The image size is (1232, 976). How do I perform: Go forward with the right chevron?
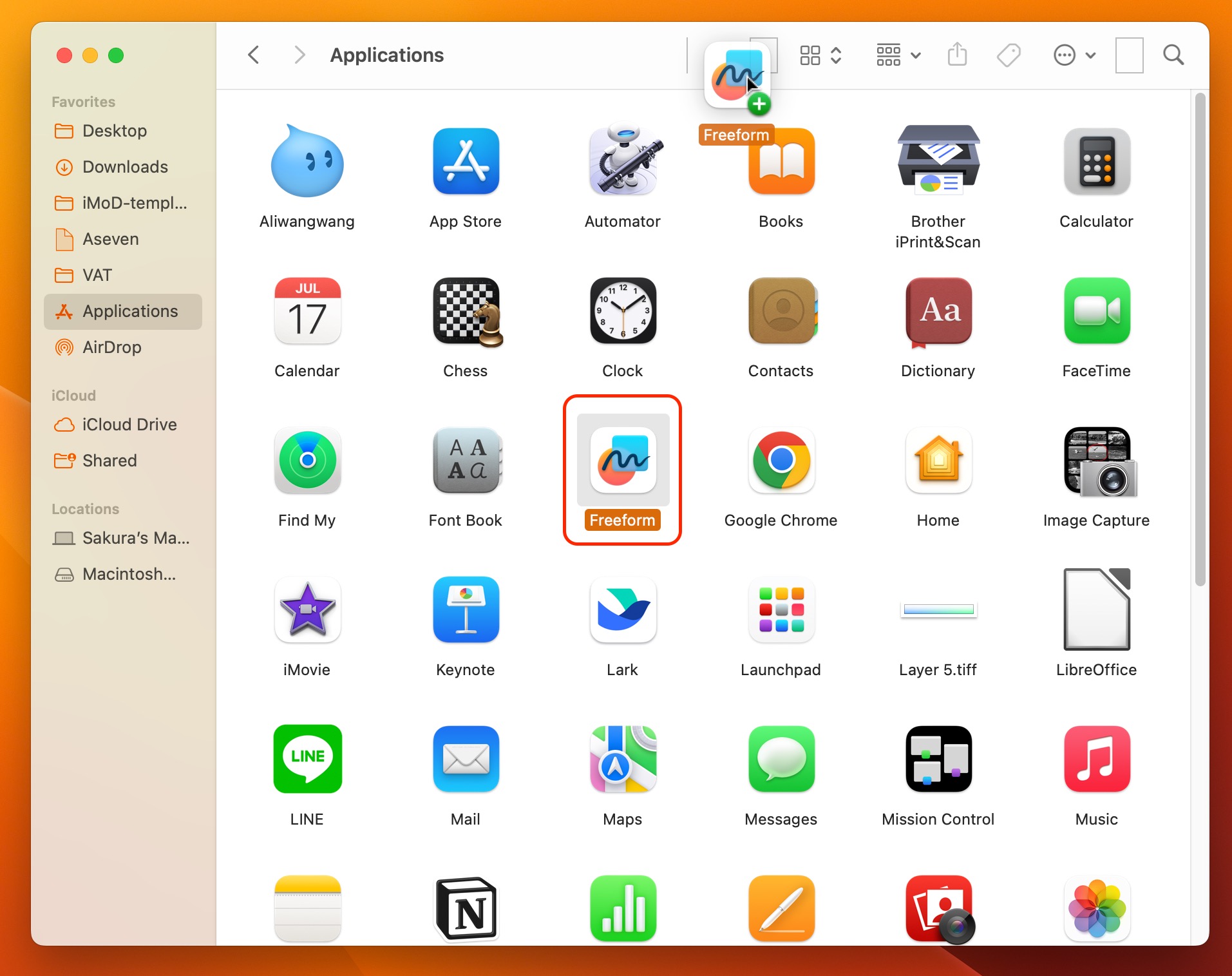[299, 55]
